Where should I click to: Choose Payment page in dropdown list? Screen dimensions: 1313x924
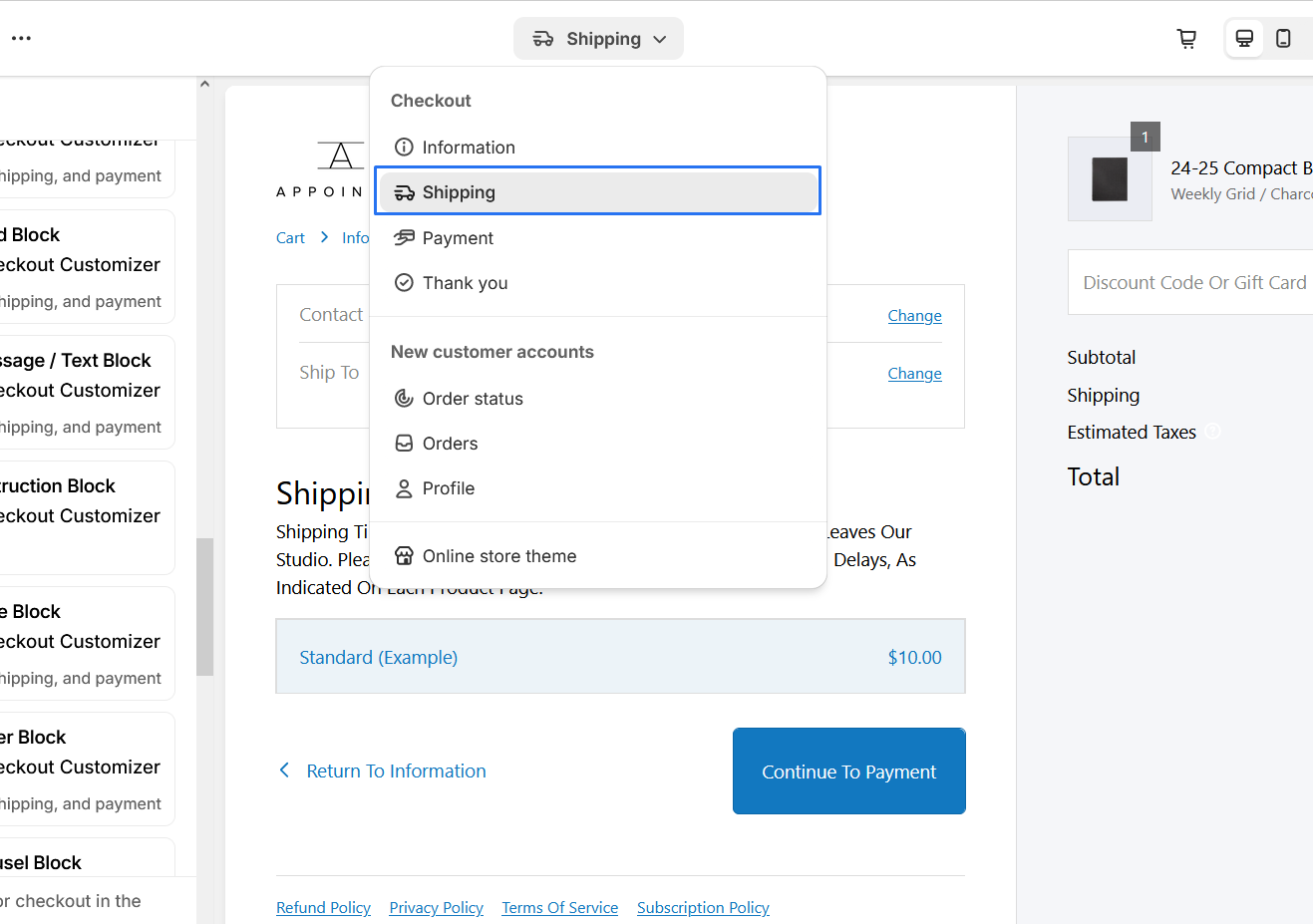pos(458,238)
